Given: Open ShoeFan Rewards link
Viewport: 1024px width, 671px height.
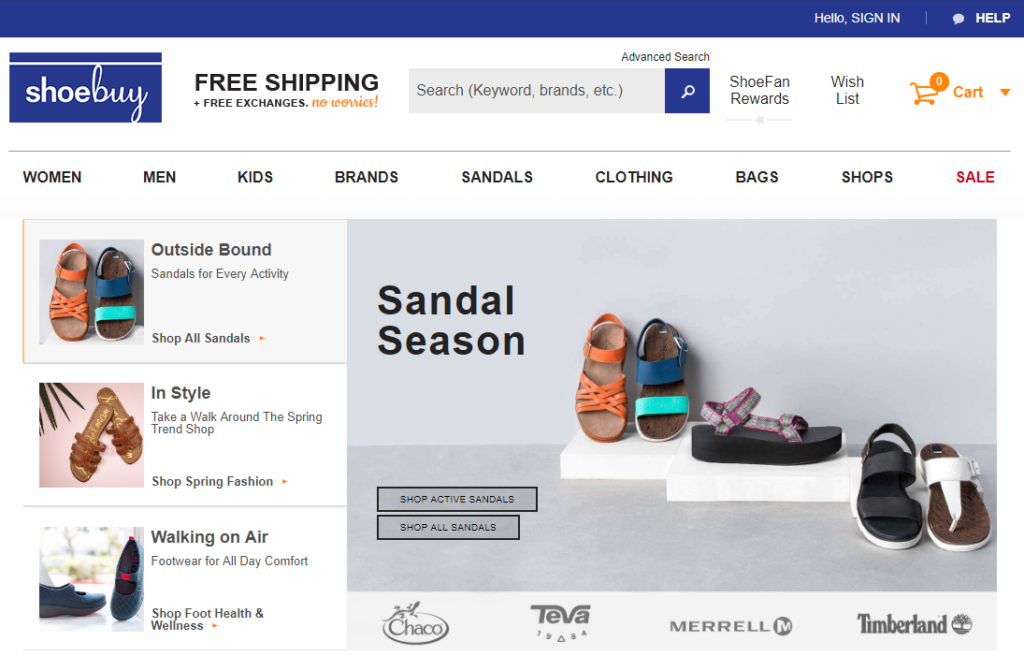Looking at the screenshot, I should click(760, 90).
